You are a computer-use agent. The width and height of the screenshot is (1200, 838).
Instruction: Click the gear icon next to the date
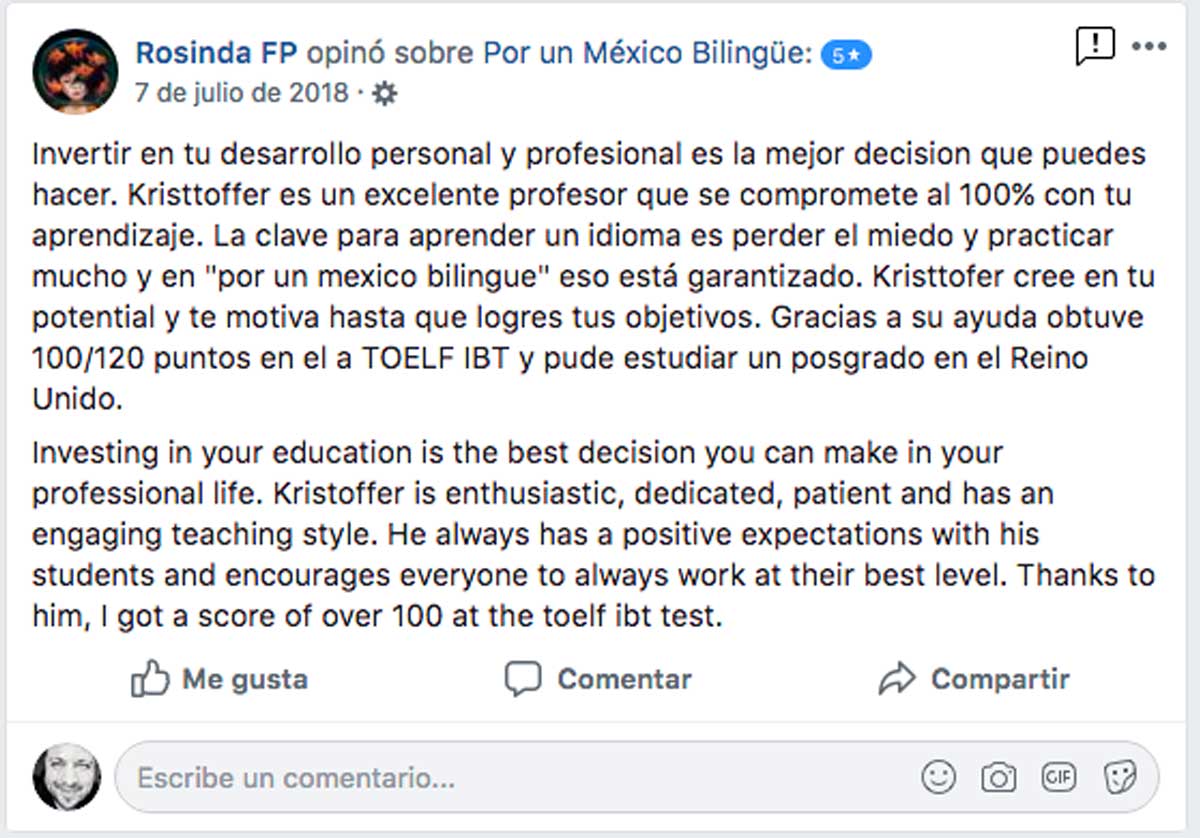pyautogui.click(x=384, y=94)
